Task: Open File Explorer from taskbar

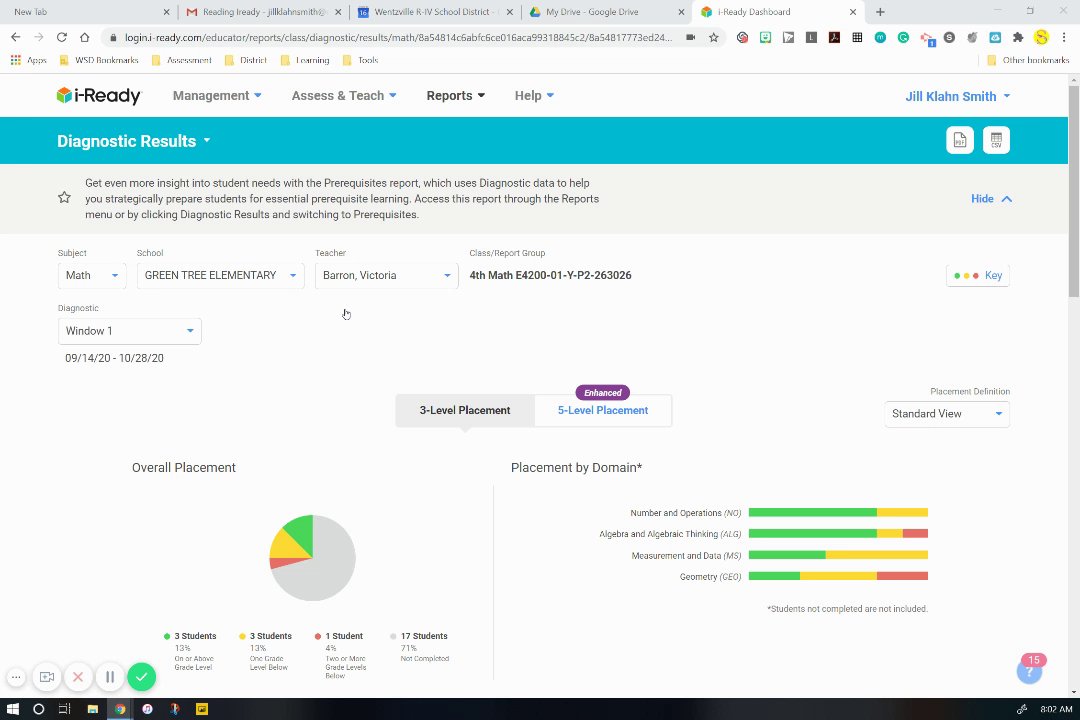Action: 92,709
